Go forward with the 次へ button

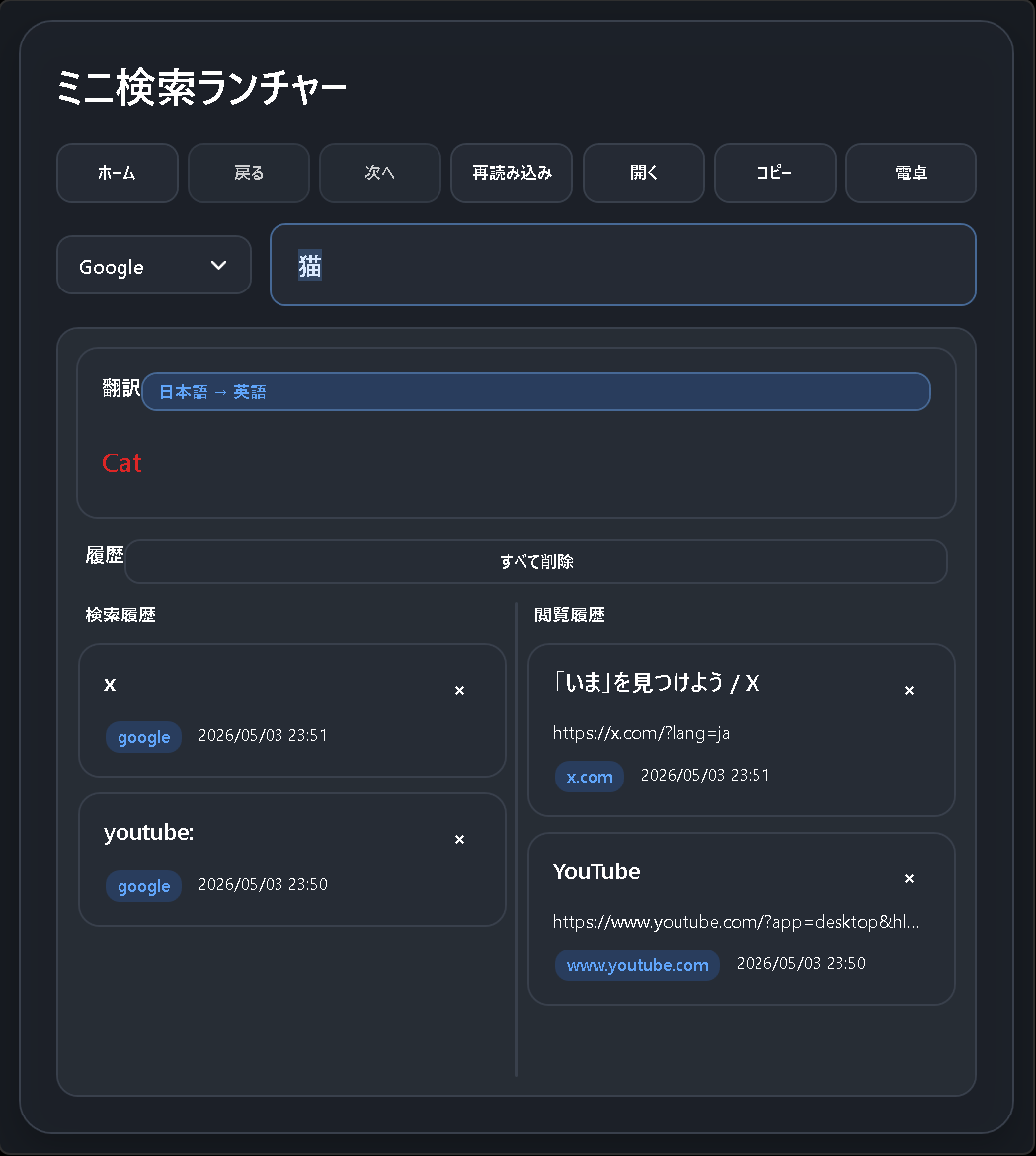380,173
